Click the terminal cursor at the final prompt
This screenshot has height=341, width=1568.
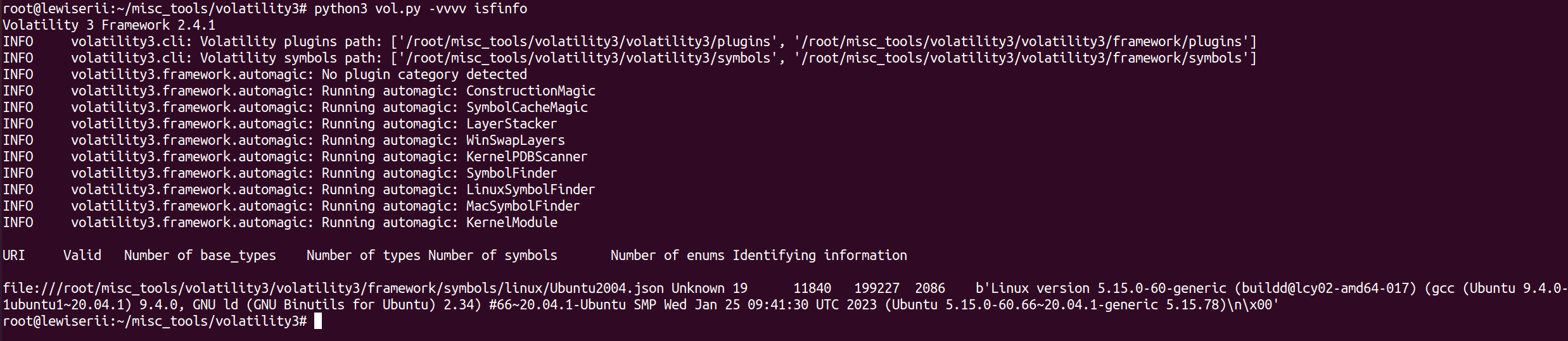click(318, 321)
